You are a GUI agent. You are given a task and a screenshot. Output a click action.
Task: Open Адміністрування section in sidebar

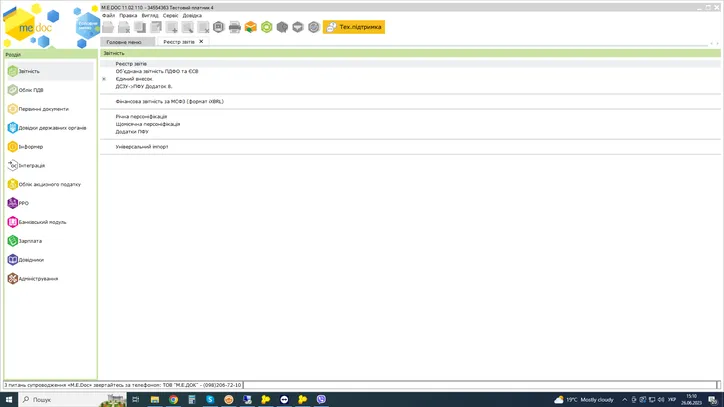(x=38, y=279)
